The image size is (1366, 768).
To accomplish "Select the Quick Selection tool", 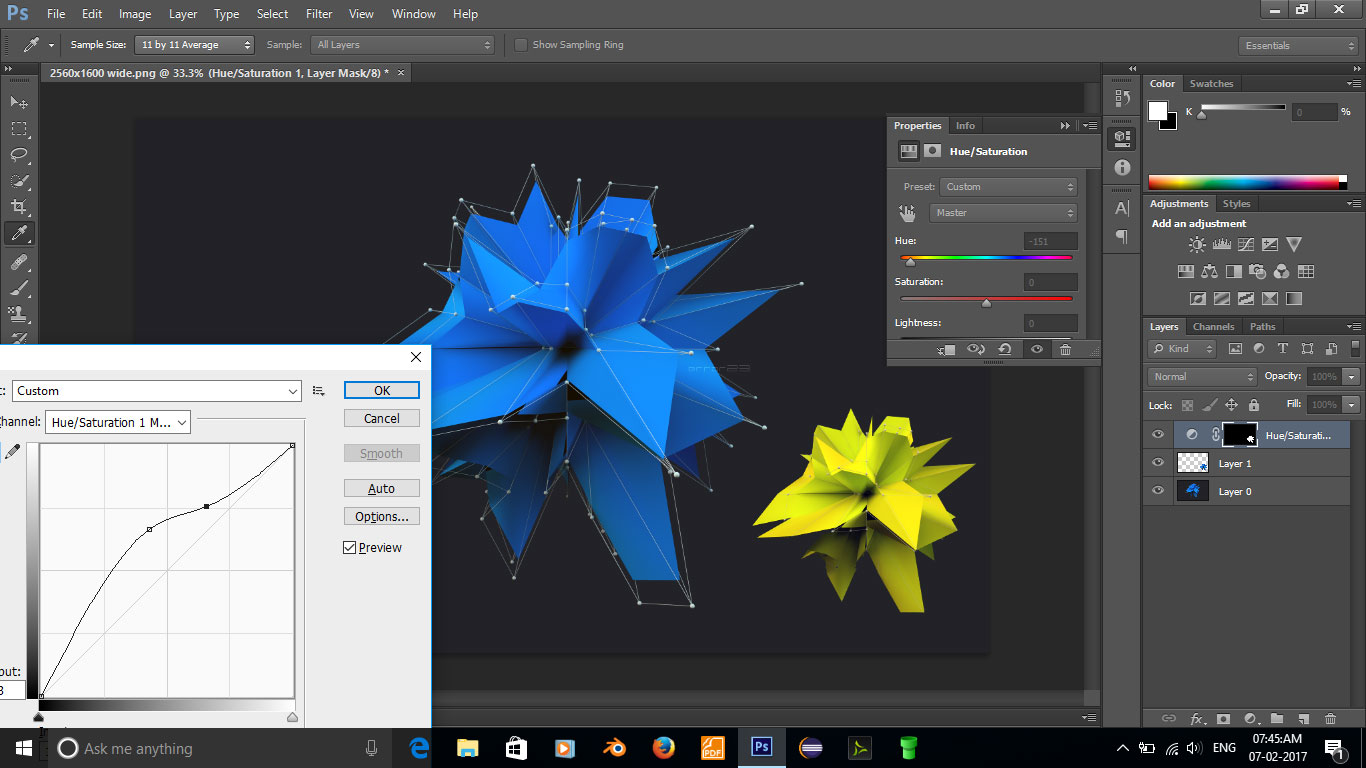I will click(19, 181).
